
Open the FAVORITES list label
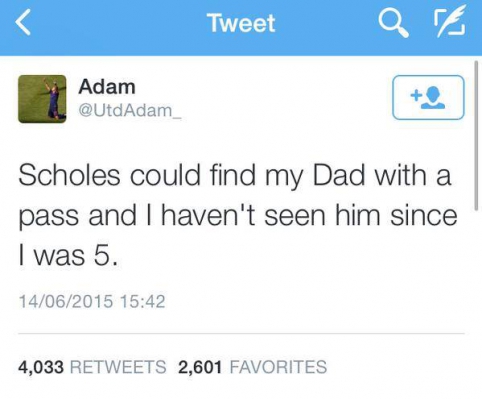click(278, 367)
